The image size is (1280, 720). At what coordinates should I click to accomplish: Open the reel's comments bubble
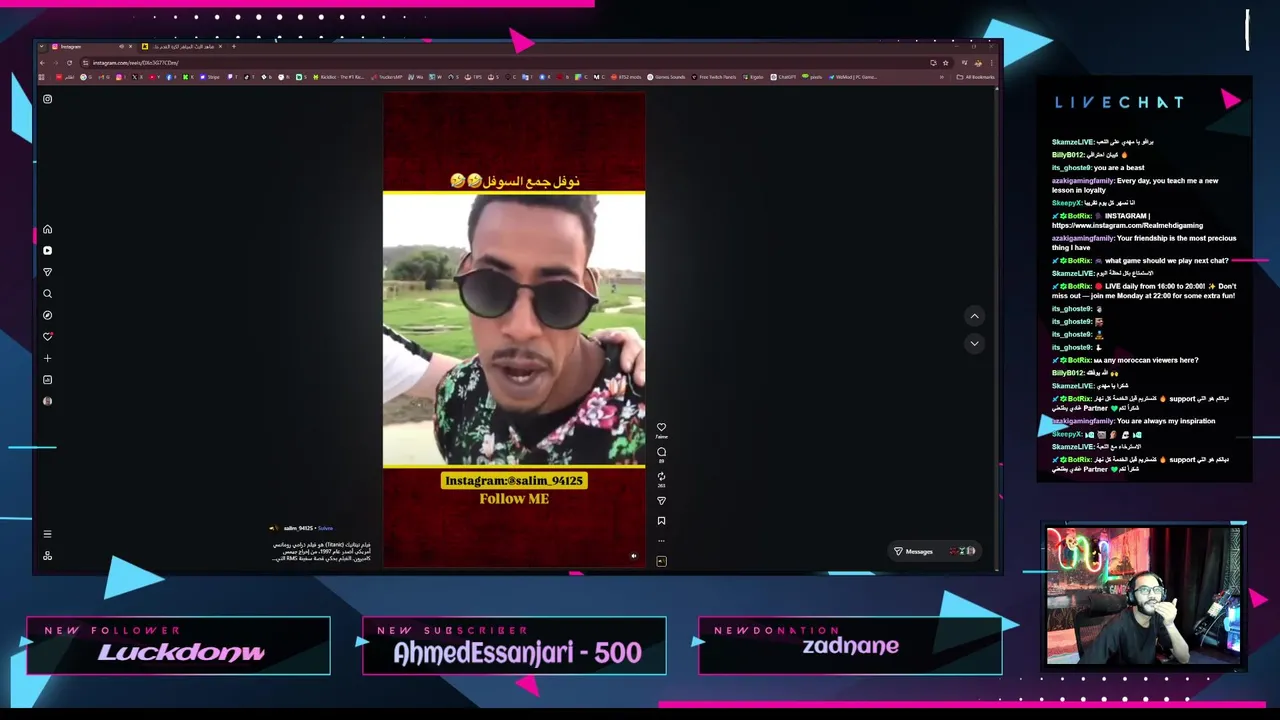[661, 452]
